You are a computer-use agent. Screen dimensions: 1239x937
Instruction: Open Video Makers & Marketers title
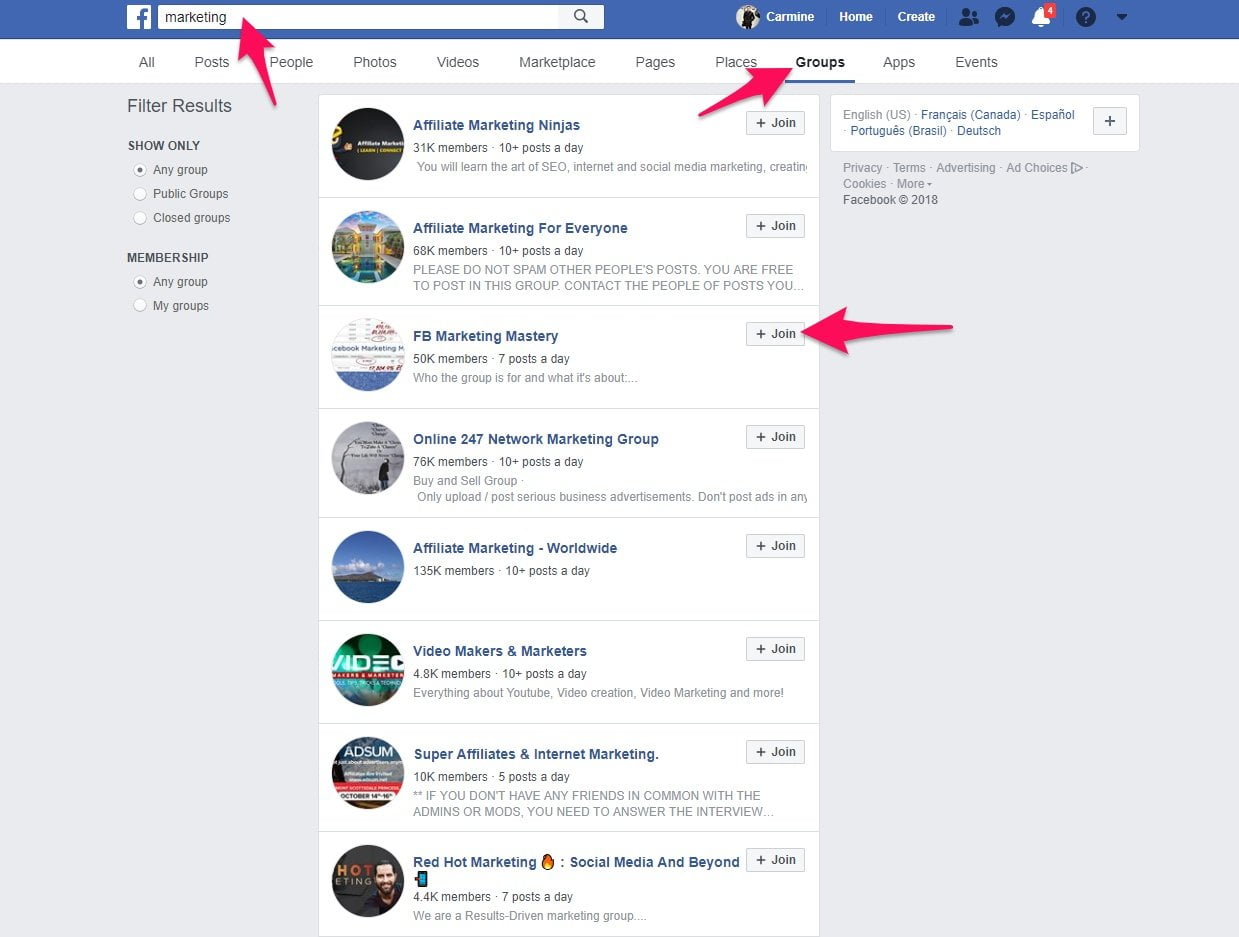500,651
